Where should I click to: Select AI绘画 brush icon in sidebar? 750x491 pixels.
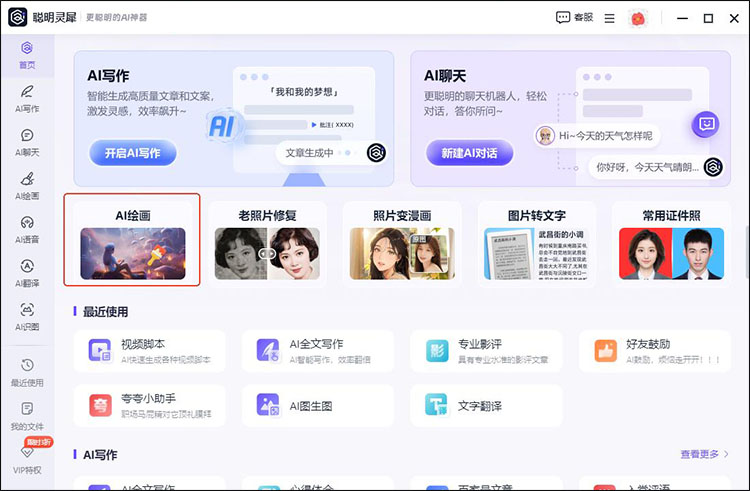27,185
